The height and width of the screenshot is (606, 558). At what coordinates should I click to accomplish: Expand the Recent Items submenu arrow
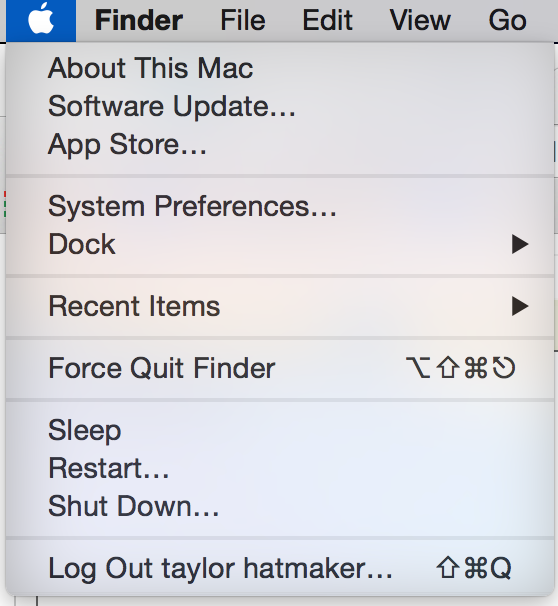(520, 306)
